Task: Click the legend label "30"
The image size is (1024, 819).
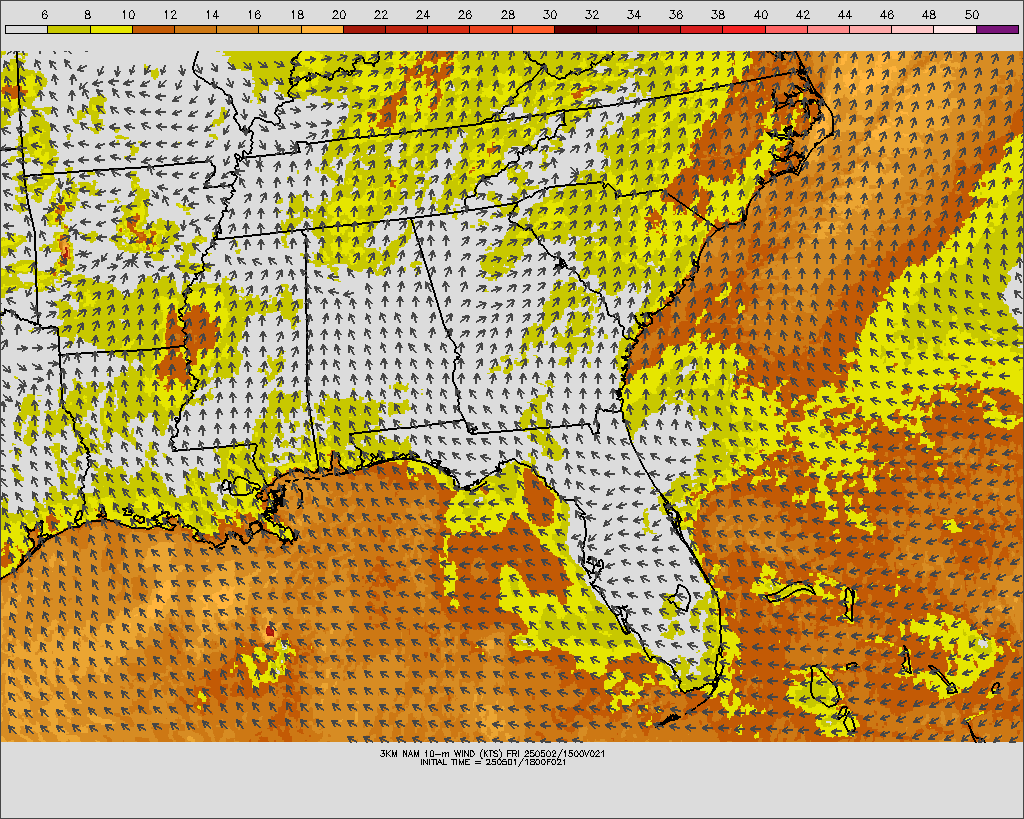Action: pyautogui.click(x=549, y=15)
